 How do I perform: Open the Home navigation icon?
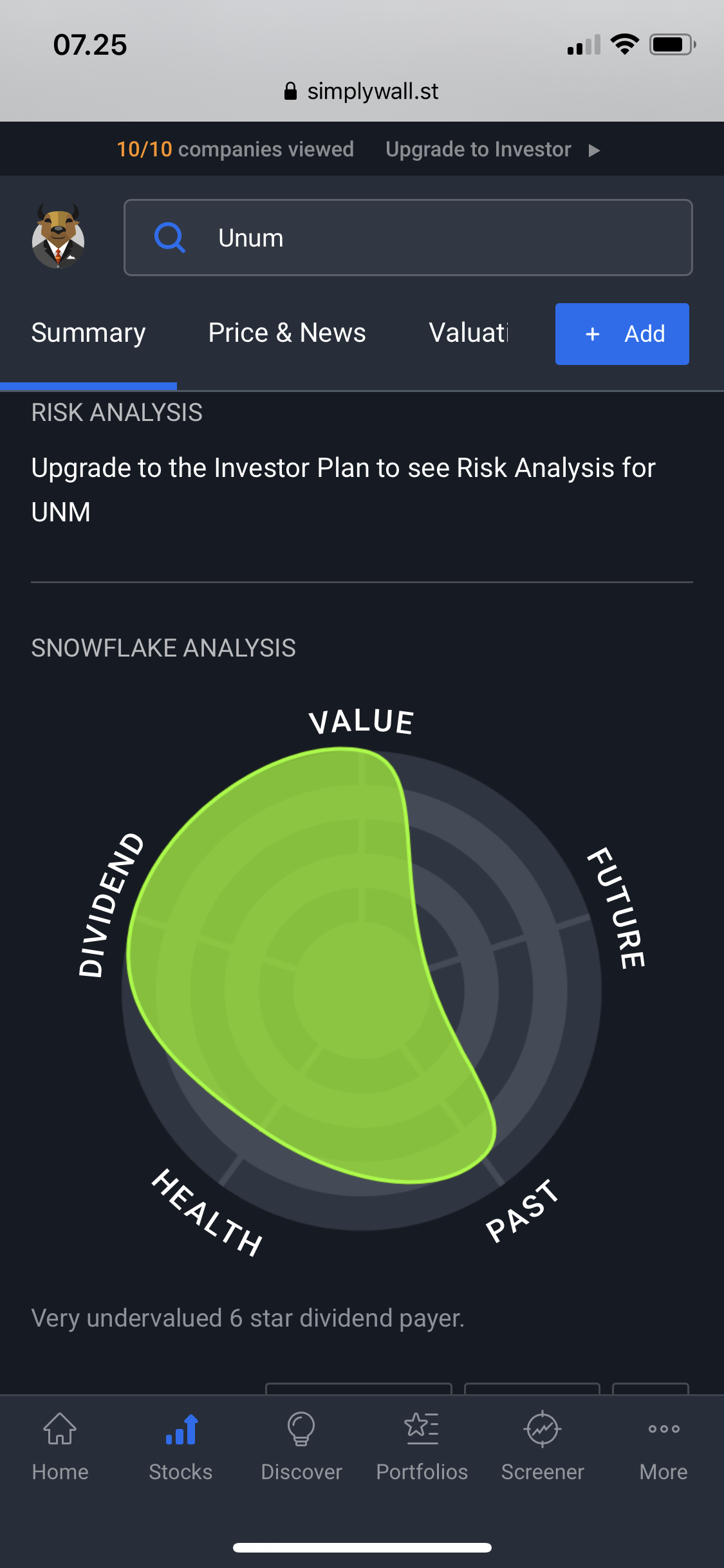point(60,1428)
